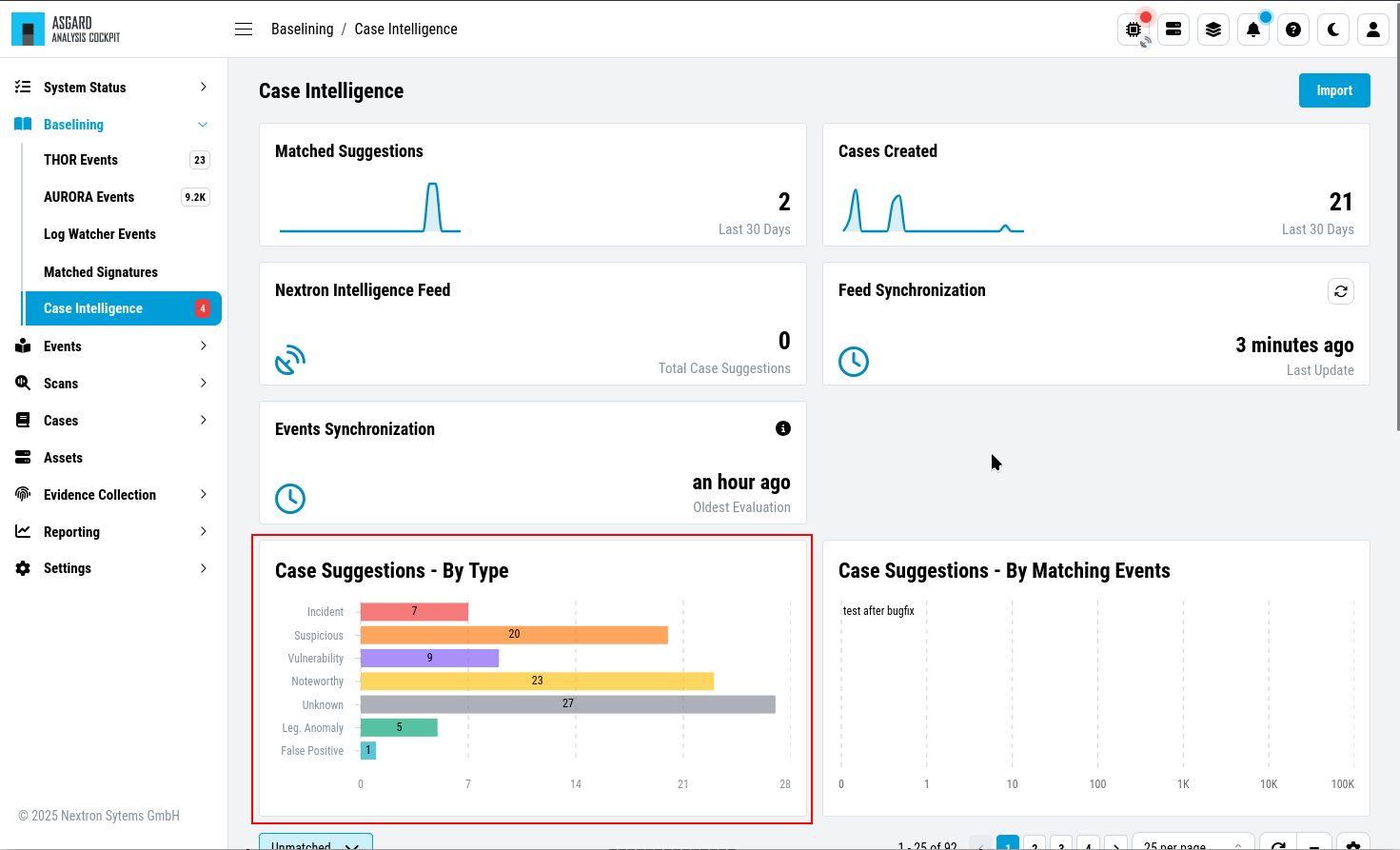Click the red Incident bar showing 7
This screenshot has height=850, width=1400.
coord(414,611)
